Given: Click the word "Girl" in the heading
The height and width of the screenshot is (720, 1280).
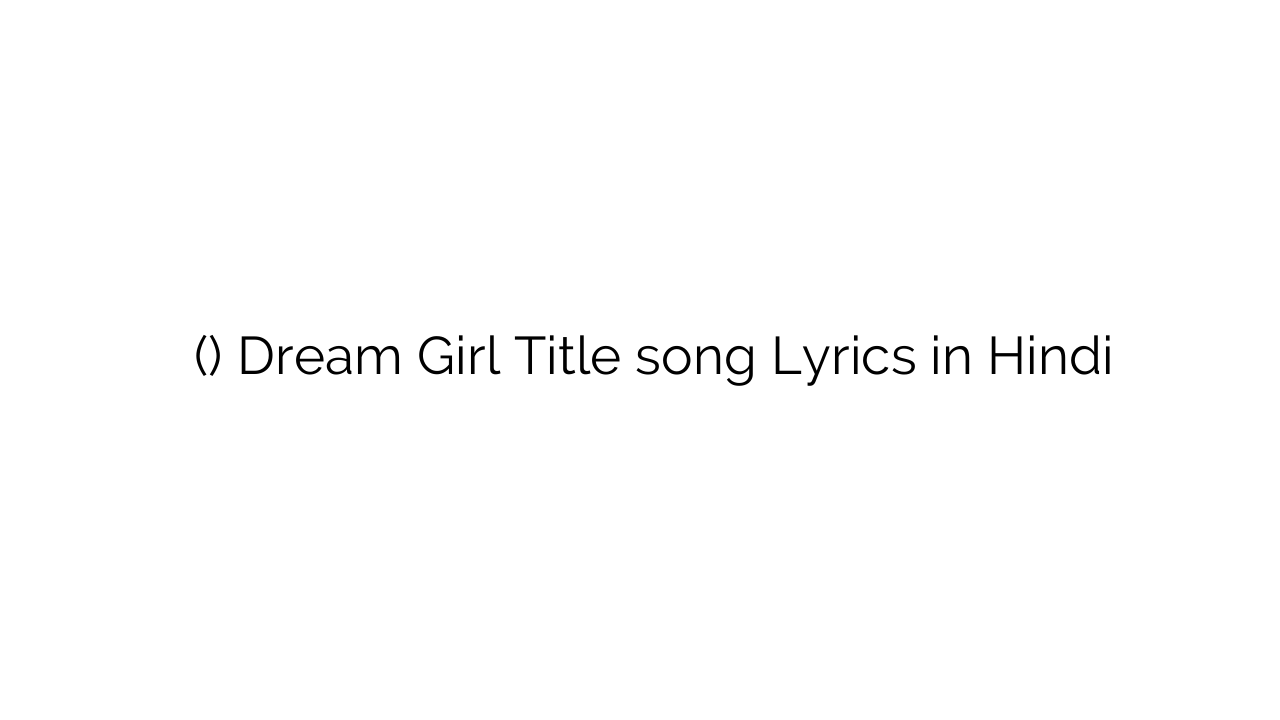Looking at the screenshot, I should tap(458, 356).
